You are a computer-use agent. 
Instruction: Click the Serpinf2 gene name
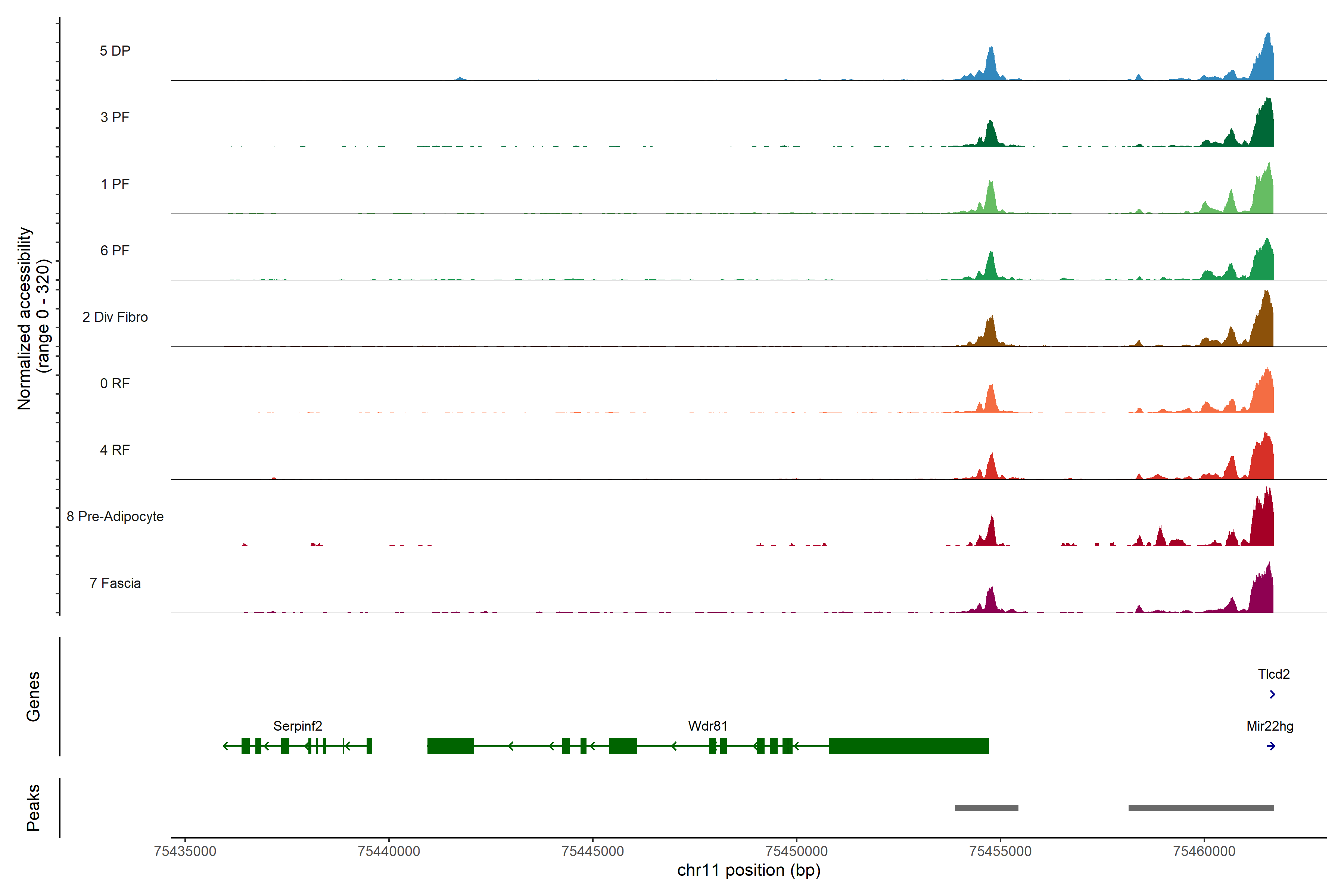coord(298,726)
